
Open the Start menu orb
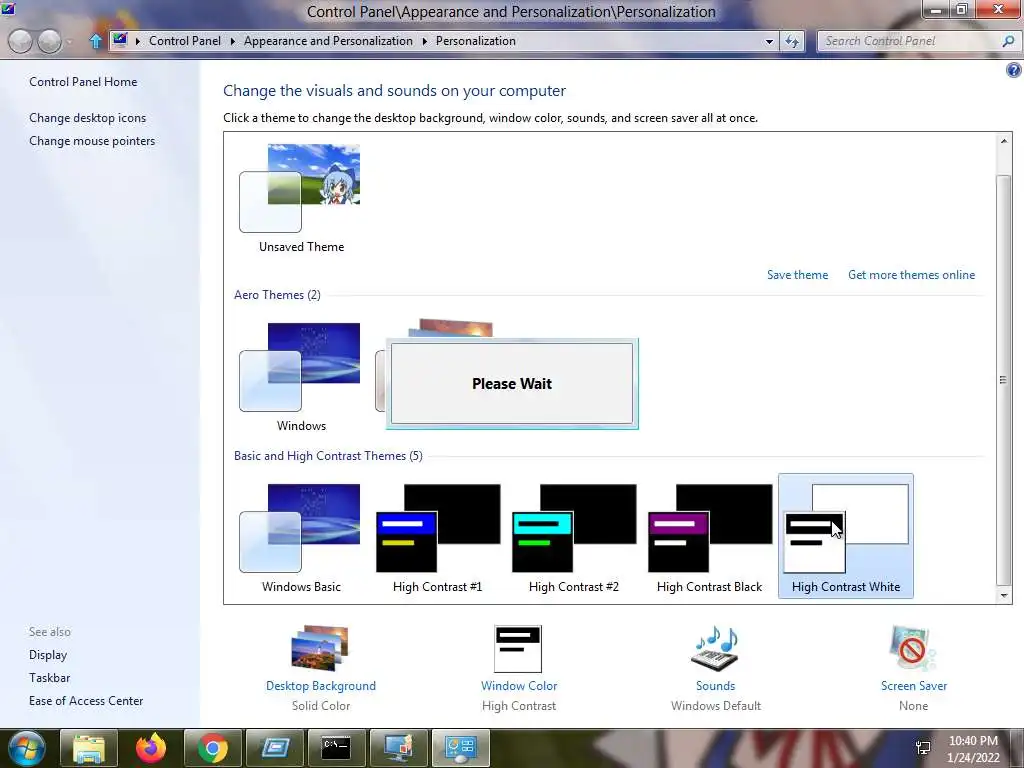[27, 748]
